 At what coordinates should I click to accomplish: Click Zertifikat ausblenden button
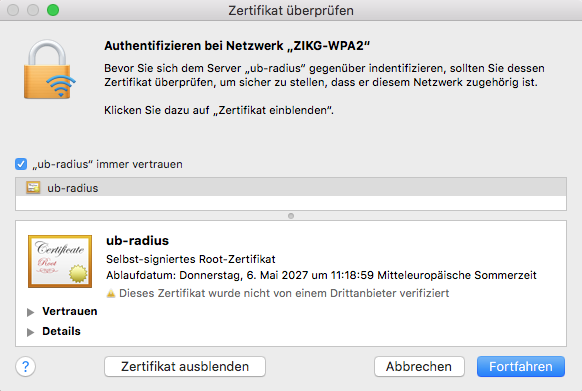(x=185, y=366)
